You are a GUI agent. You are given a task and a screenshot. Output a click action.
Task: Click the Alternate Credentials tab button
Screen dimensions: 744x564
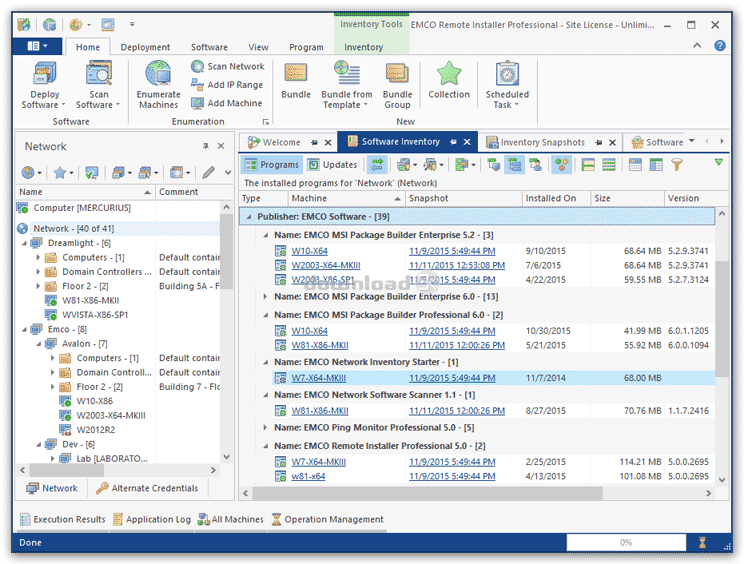pyautogui.click(x=148, y=488)
